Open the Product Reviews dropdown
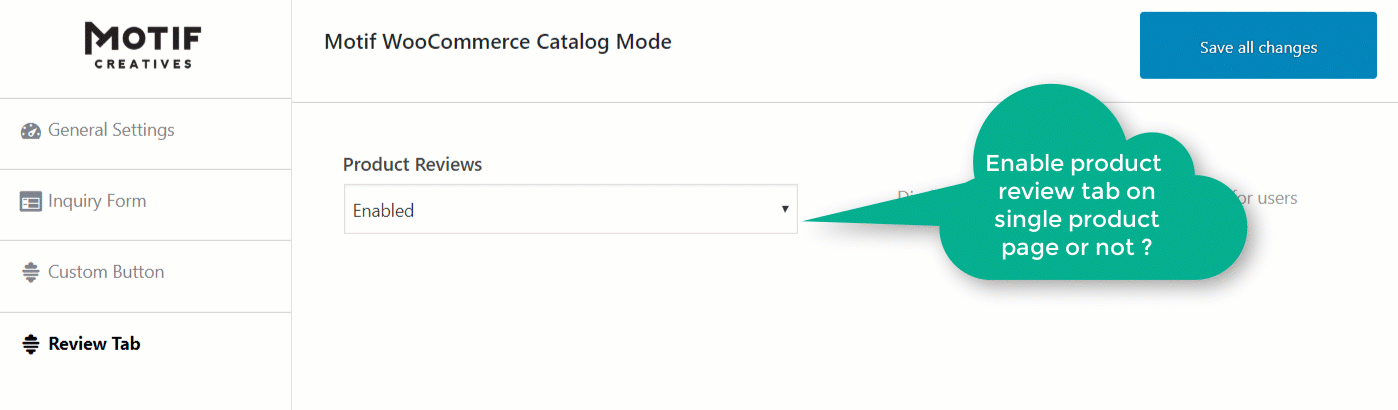The height and width of the screenshot is (410, 1398). tap(570, 210)
